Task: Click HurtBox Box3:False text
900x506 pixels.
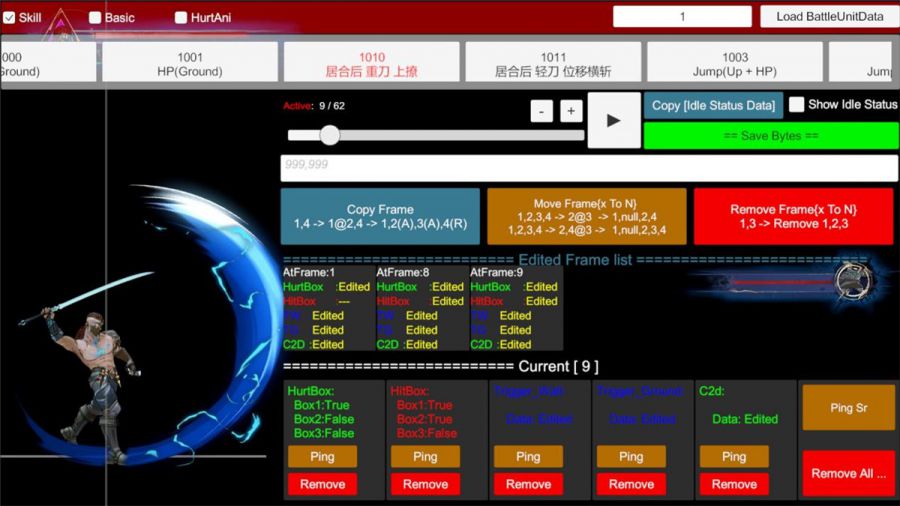Action: coord(324,433)
